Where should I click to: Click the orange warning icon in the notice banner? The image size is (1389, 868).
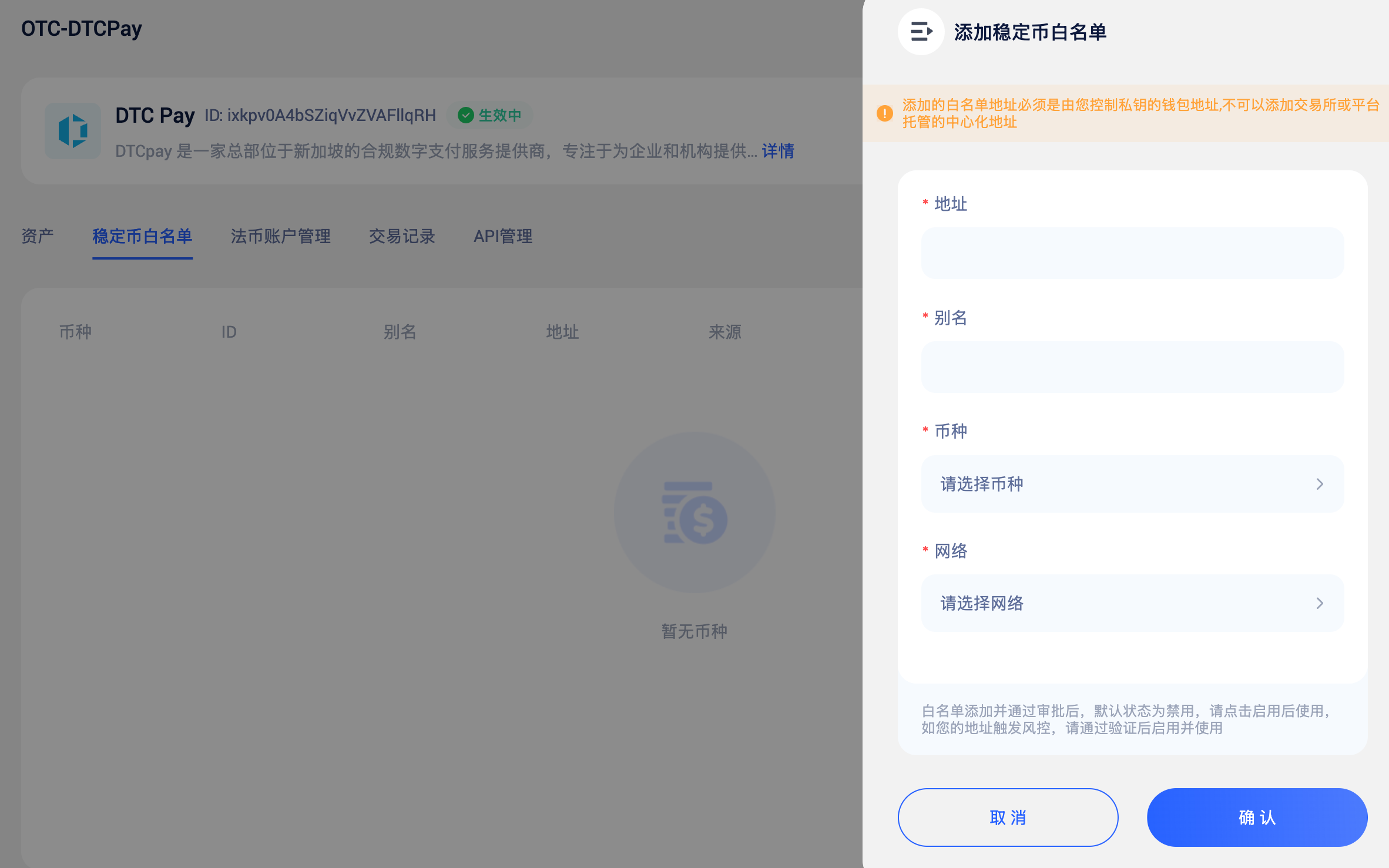884,113
